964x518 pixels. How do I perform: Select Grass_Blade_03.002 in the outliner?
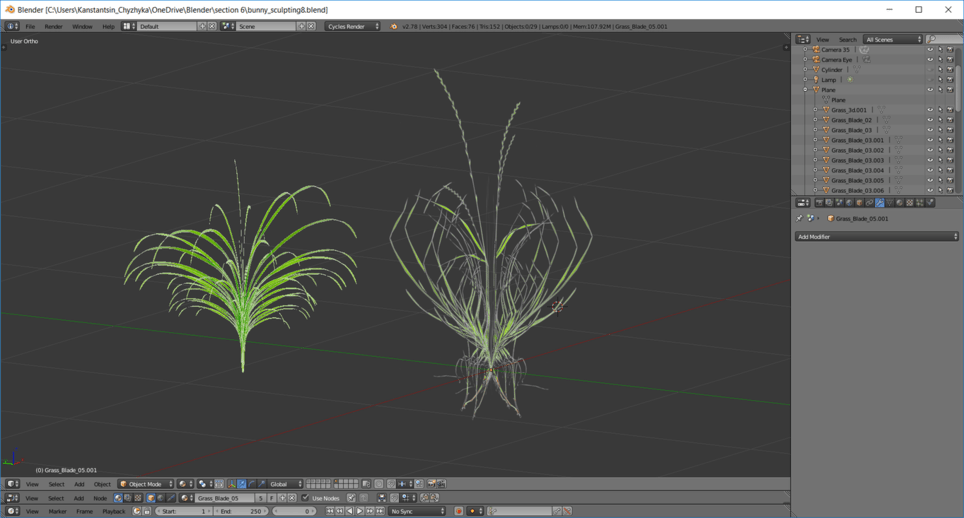[x=858, y=150]
